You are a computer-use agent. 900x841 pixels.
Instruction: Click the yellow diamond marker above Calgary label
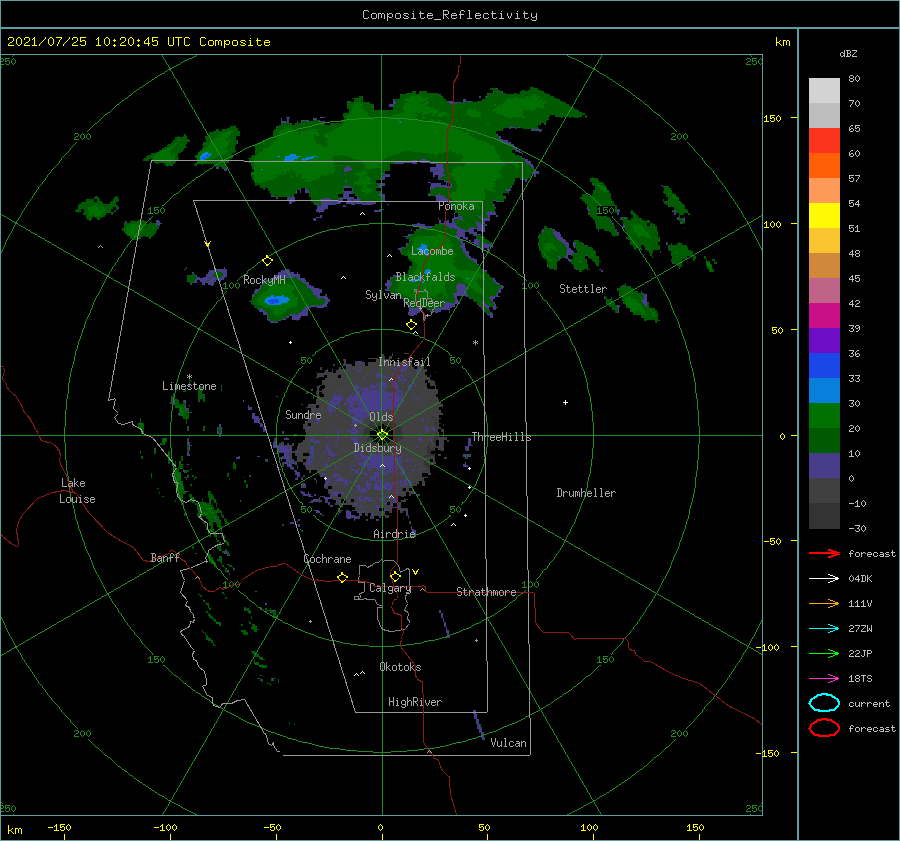(x=395, y=576)
